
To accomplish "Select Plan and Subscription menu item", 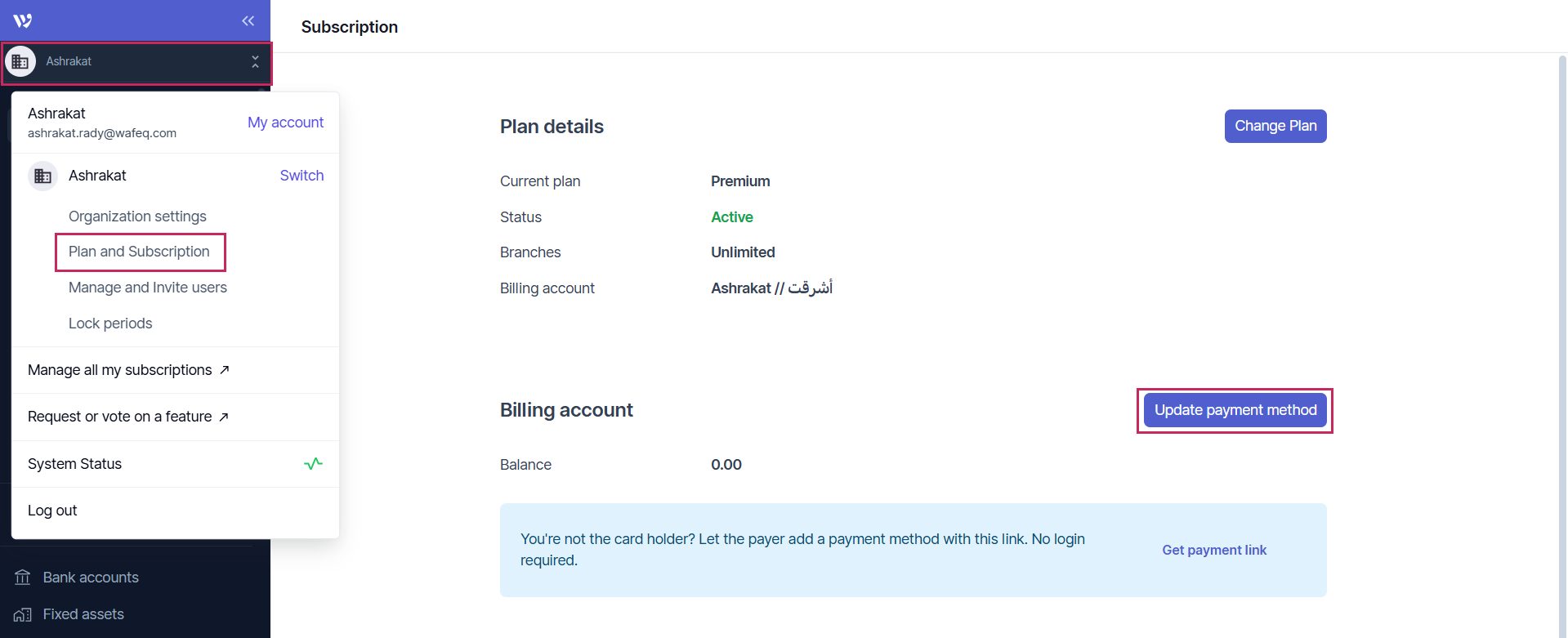I will pyautogui.click(x=139, y=252).
